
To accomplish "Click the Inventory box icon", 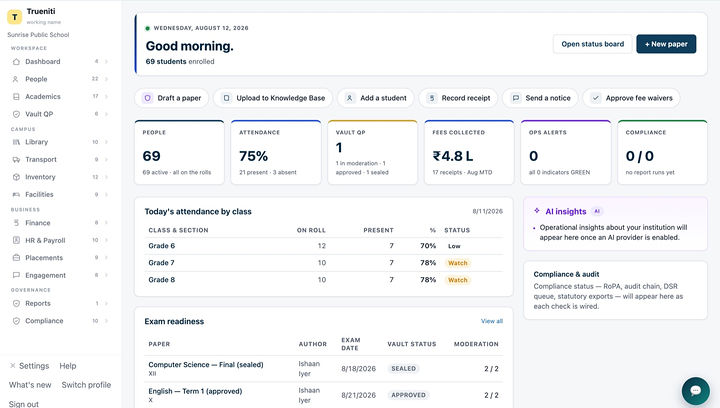I will (16, 177).
